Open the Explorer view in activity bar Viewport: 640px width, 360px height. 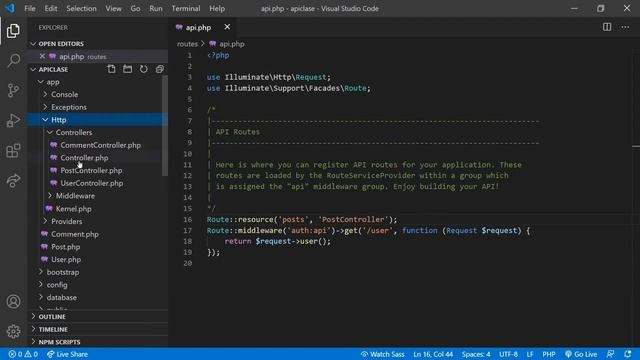tap(13, 31)
